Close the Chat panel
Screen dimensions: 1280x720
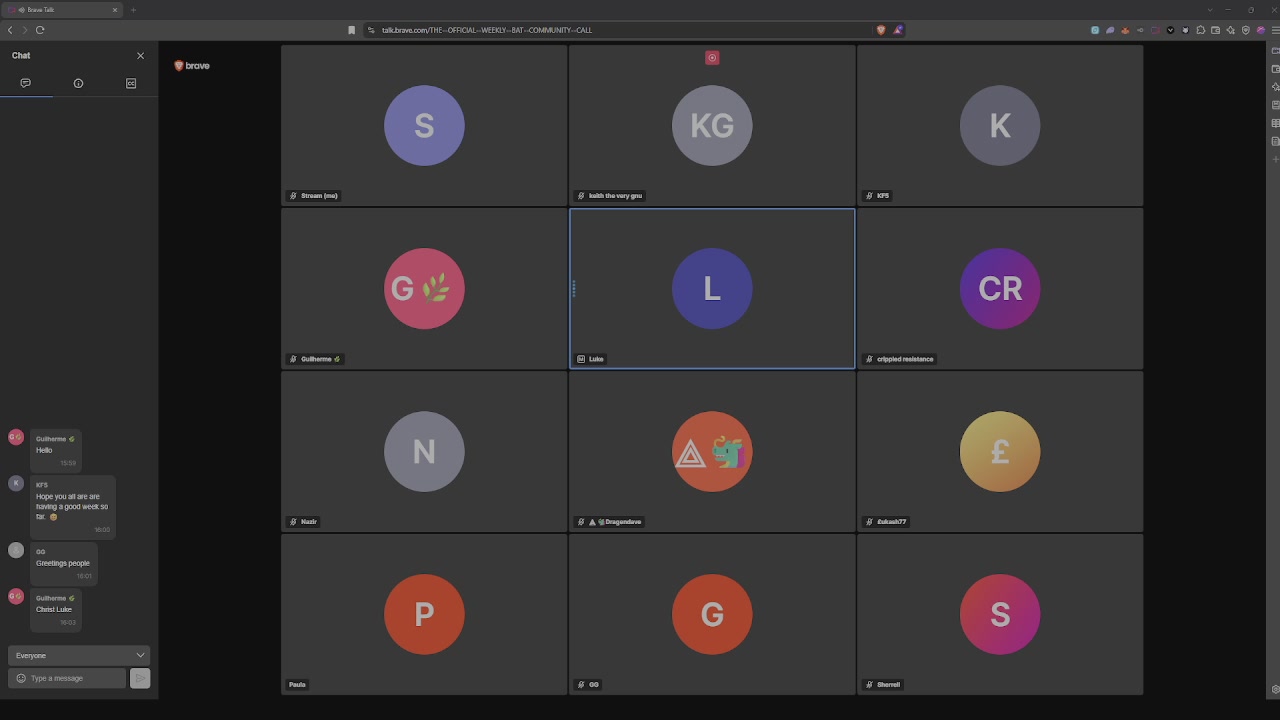(140, 56)
